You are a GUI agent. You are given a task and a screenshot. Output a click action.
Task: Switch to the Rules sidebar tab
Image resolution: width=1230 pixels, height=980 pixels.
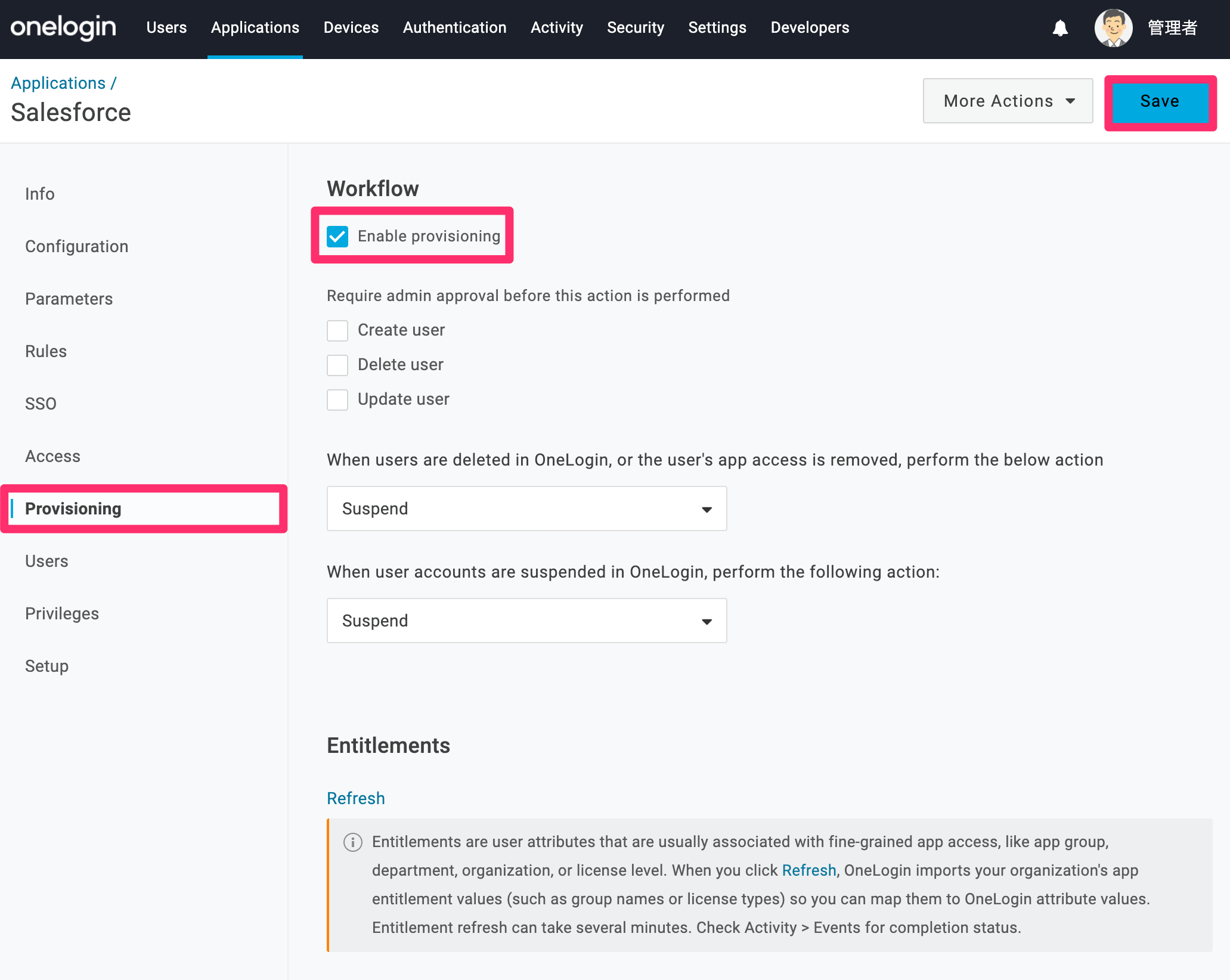click(x=46, y=351)
